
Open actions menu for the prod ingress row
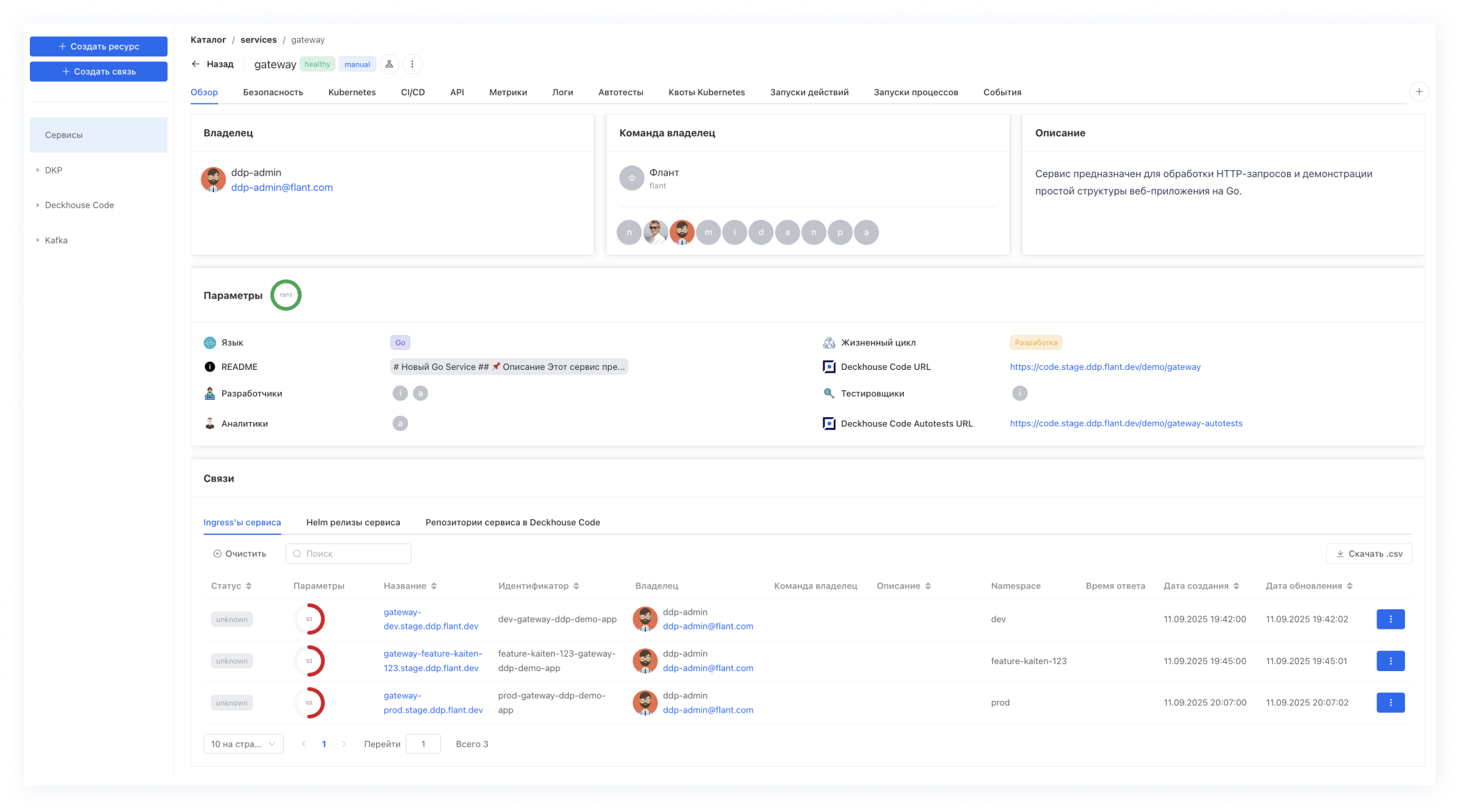point(1390,702)
